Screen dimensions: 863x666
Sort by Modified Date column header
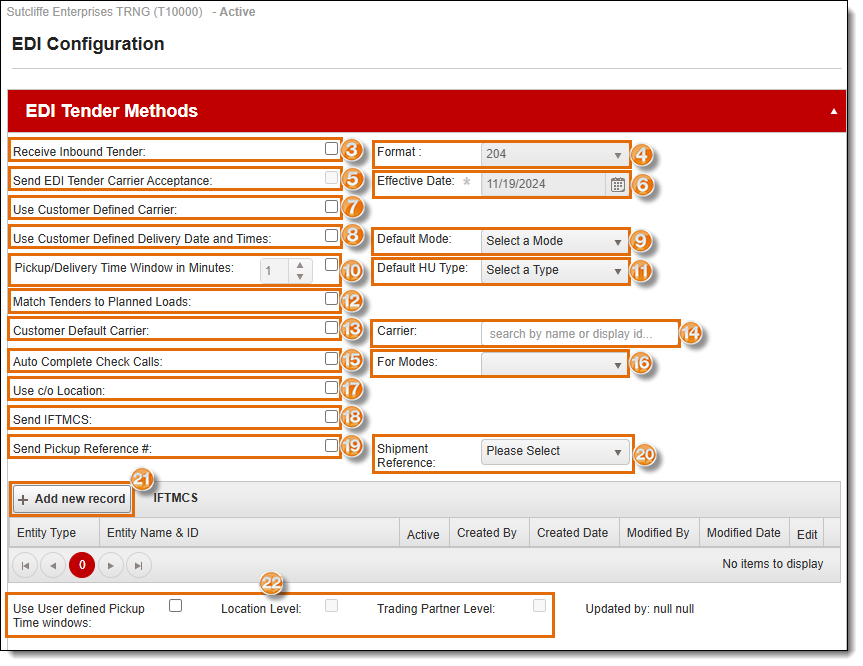pos(744,533)
